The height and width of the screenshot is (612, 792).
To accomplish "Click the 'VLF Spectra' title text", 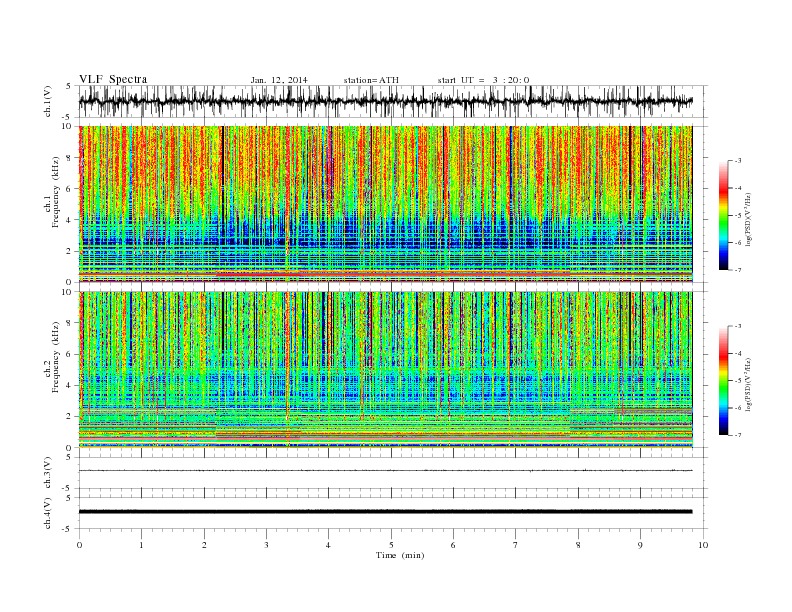I will pos(113,79).
